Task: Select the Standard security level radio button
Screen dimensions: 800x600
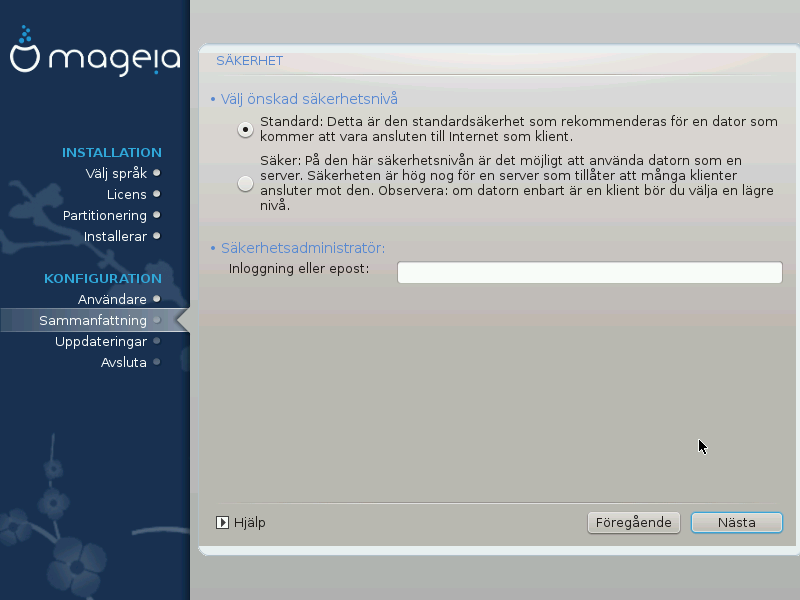Action: click(245, 129)
